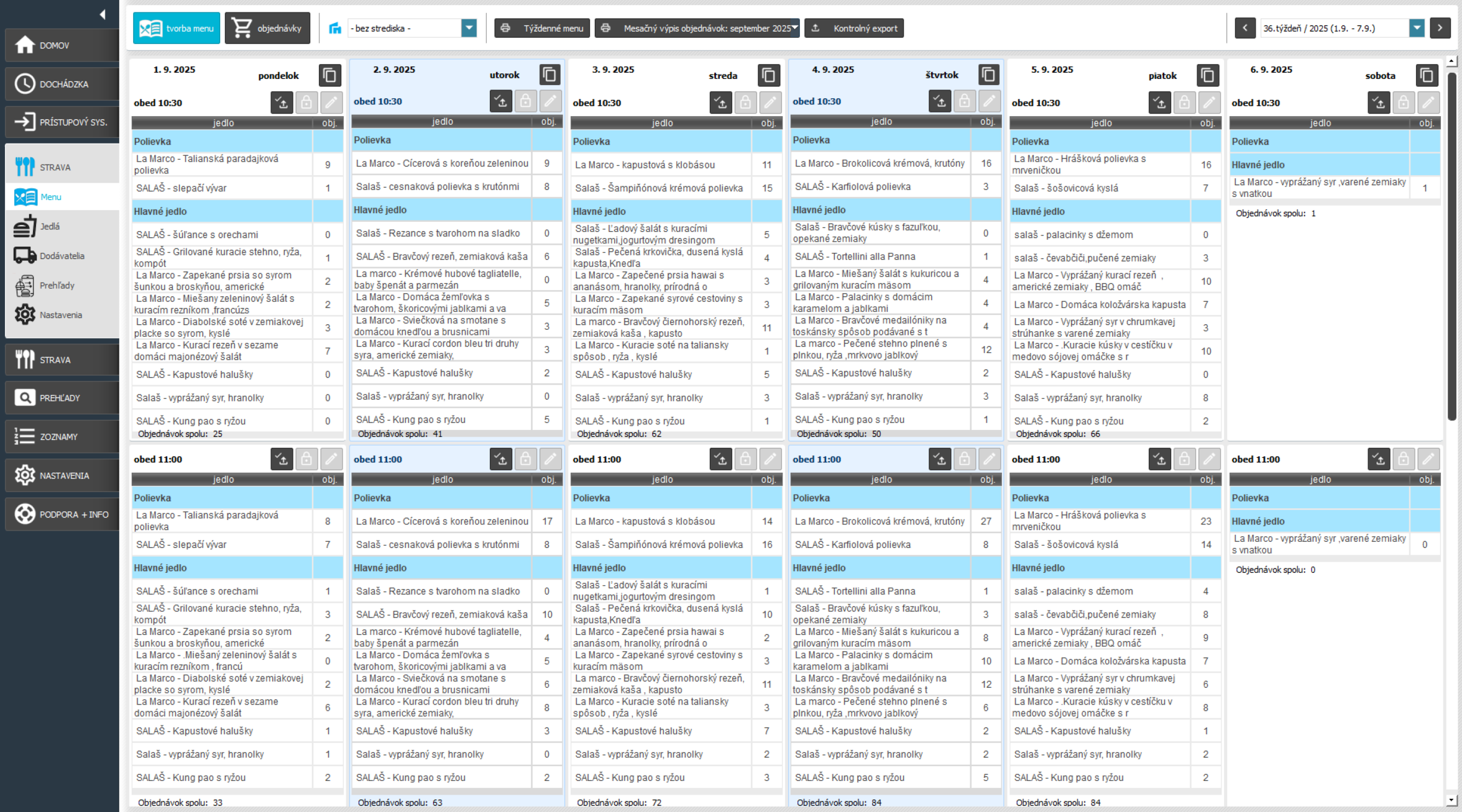Screen dimensions: 1462x812
Task: Click export icon for streda obed 10:30
Action: (x=721, y=103)
